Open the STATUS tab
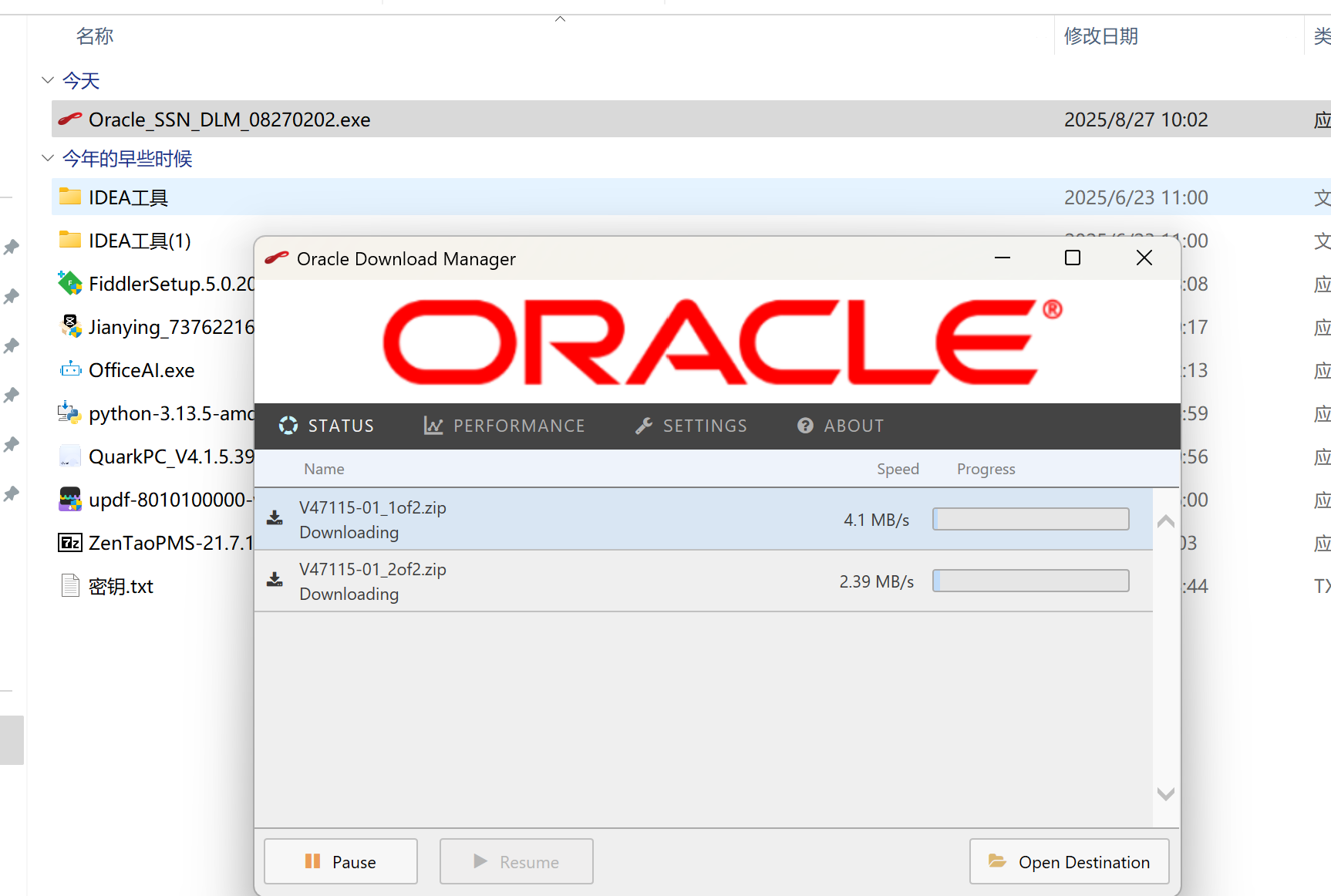 pos(326,426)
